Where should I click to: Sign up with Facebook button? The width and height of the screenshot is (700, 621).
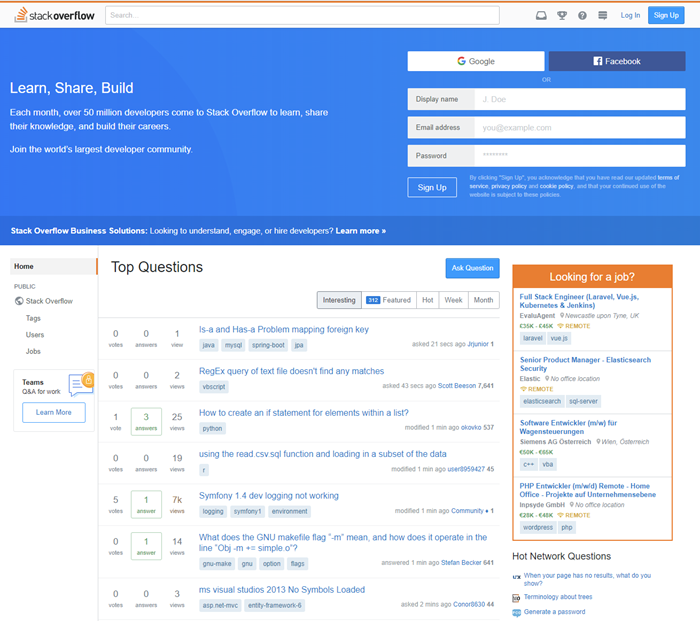coord(617,61)
